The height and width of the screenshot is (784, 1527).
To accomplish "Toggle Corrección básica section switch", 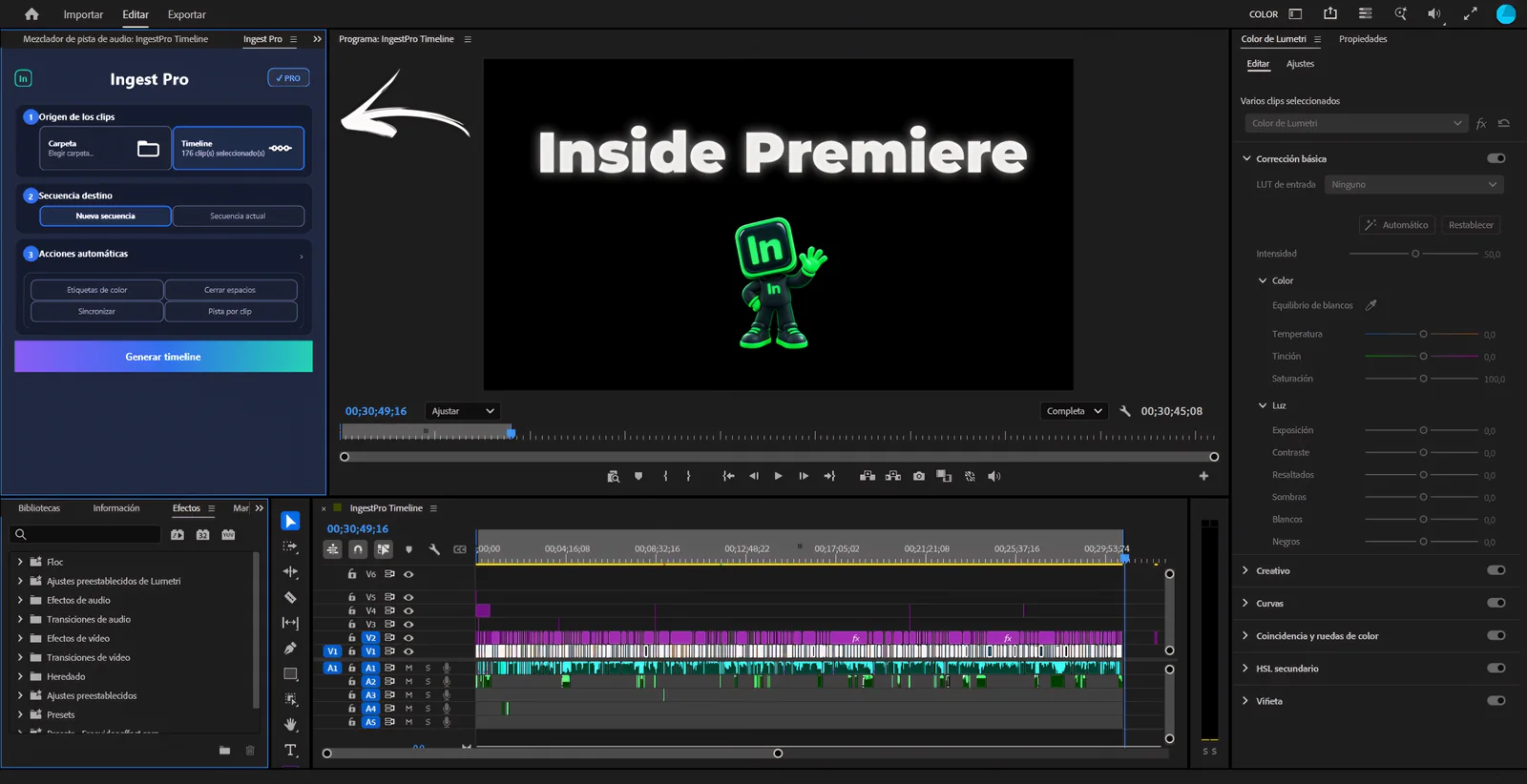I will tap(1496, 158).
